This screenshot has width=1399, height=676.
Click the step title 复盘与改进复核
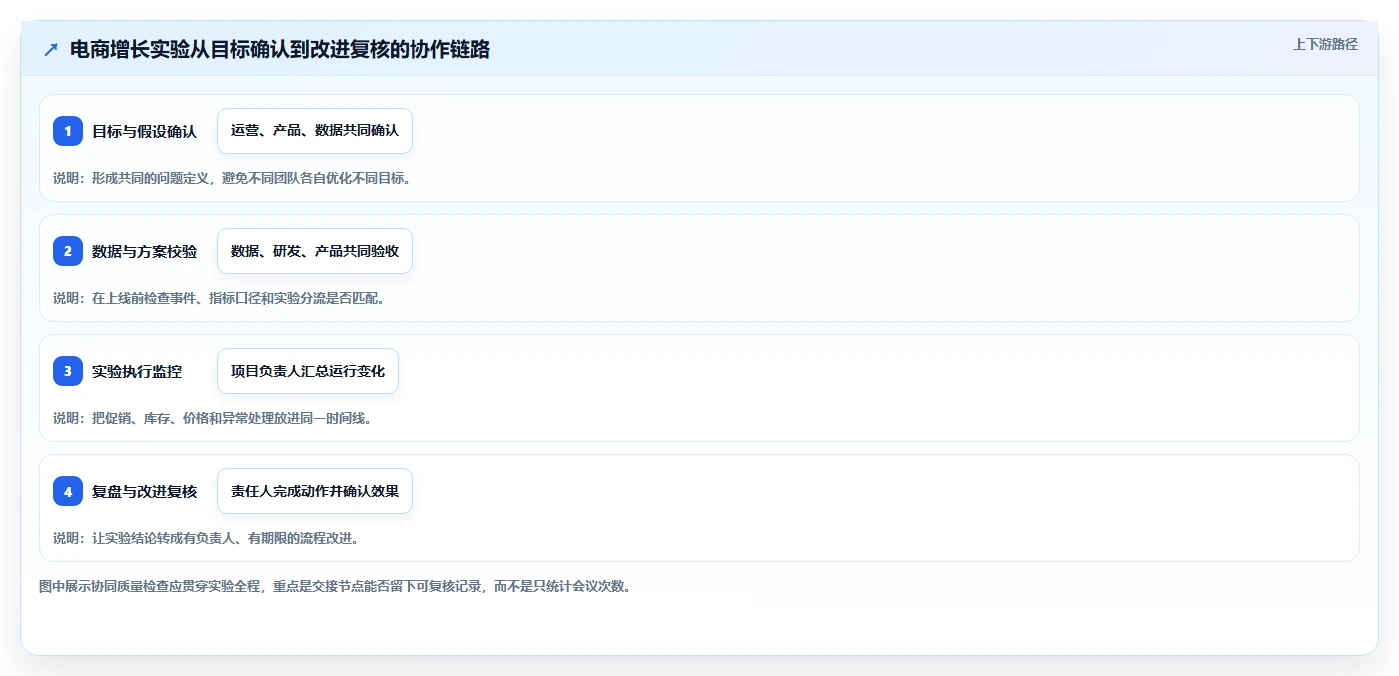[145, 491]
